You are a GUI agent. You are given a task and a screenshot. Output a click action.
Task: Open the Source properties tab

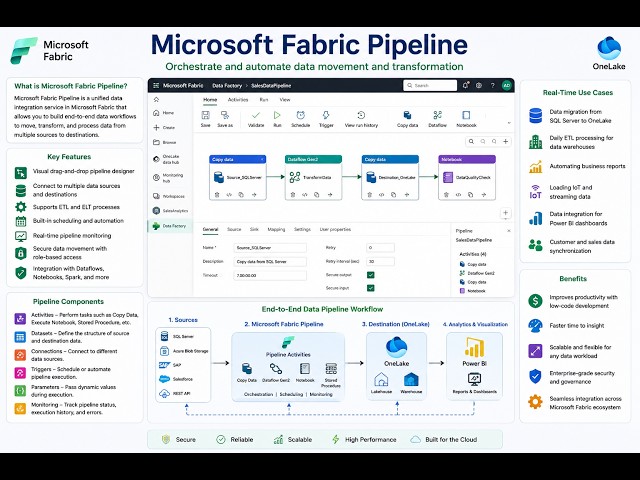[234, 229]
